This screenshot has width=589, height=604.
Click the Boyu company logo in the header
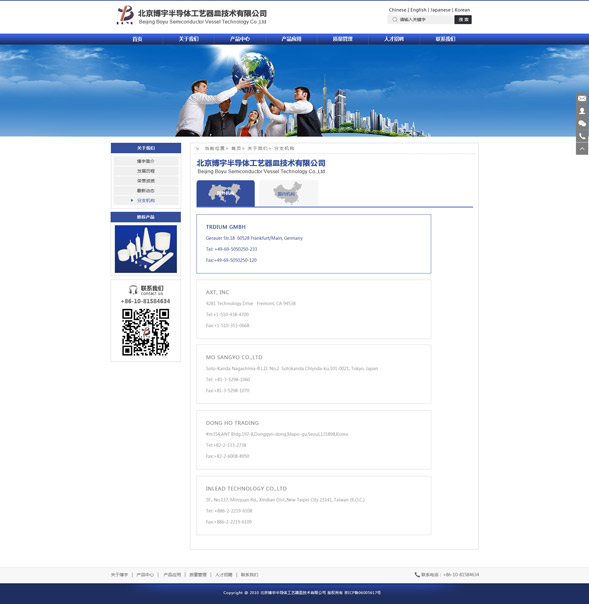click(x=125, y=15)
